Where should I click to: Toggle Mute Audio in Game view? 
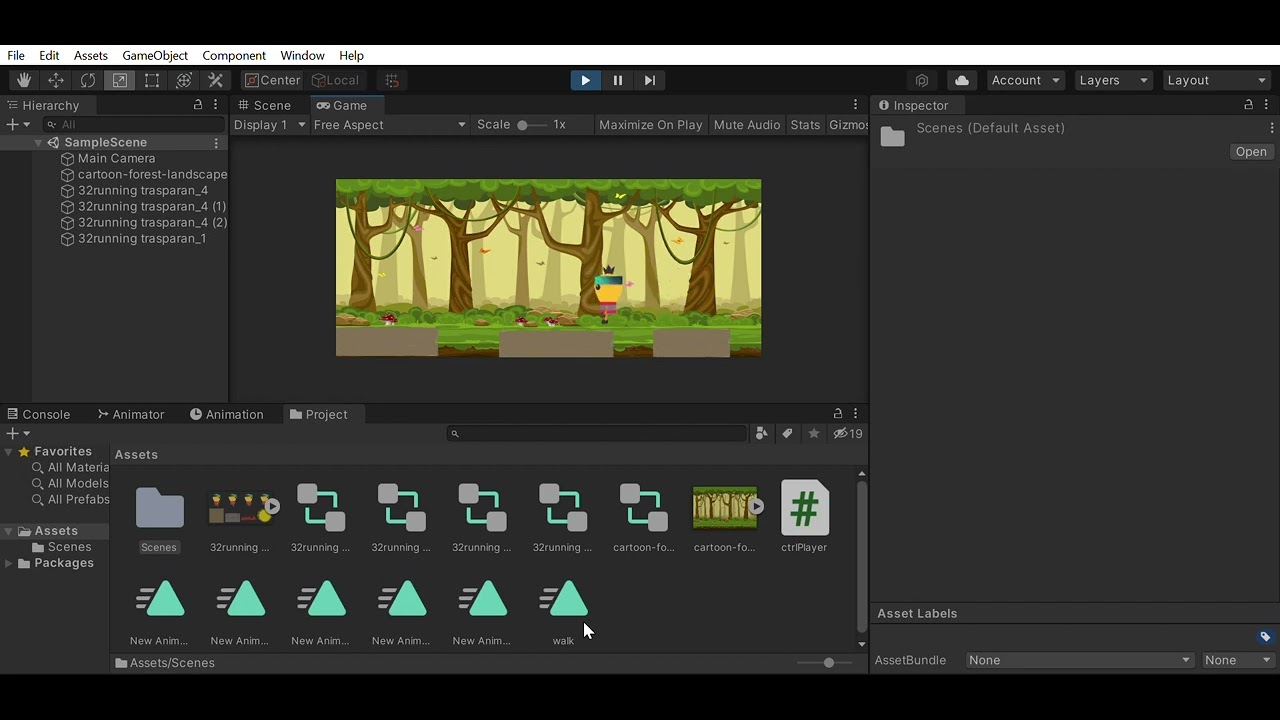click(x=747, y=125)
